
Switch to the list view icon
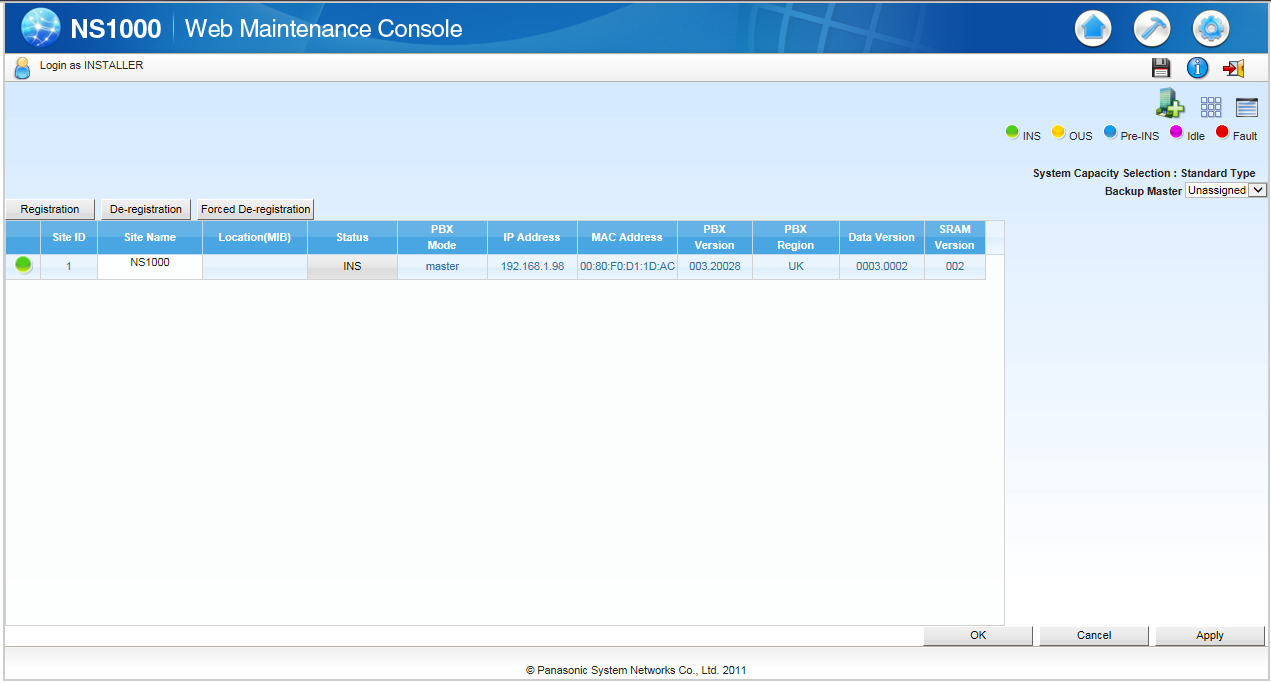(x=1246, y=107)
